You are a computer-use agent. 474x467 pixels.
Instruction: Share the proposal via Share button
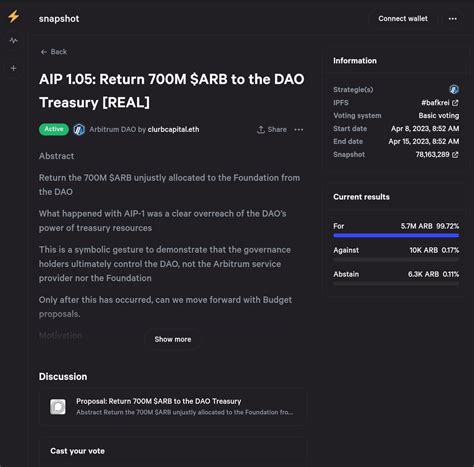tap(272, 129)
